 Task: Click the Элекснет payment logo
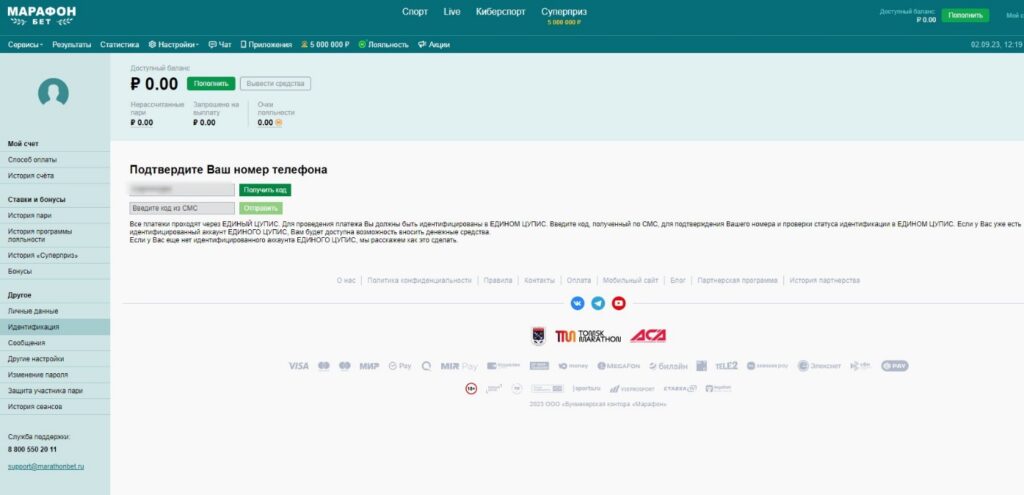point(820,366)
